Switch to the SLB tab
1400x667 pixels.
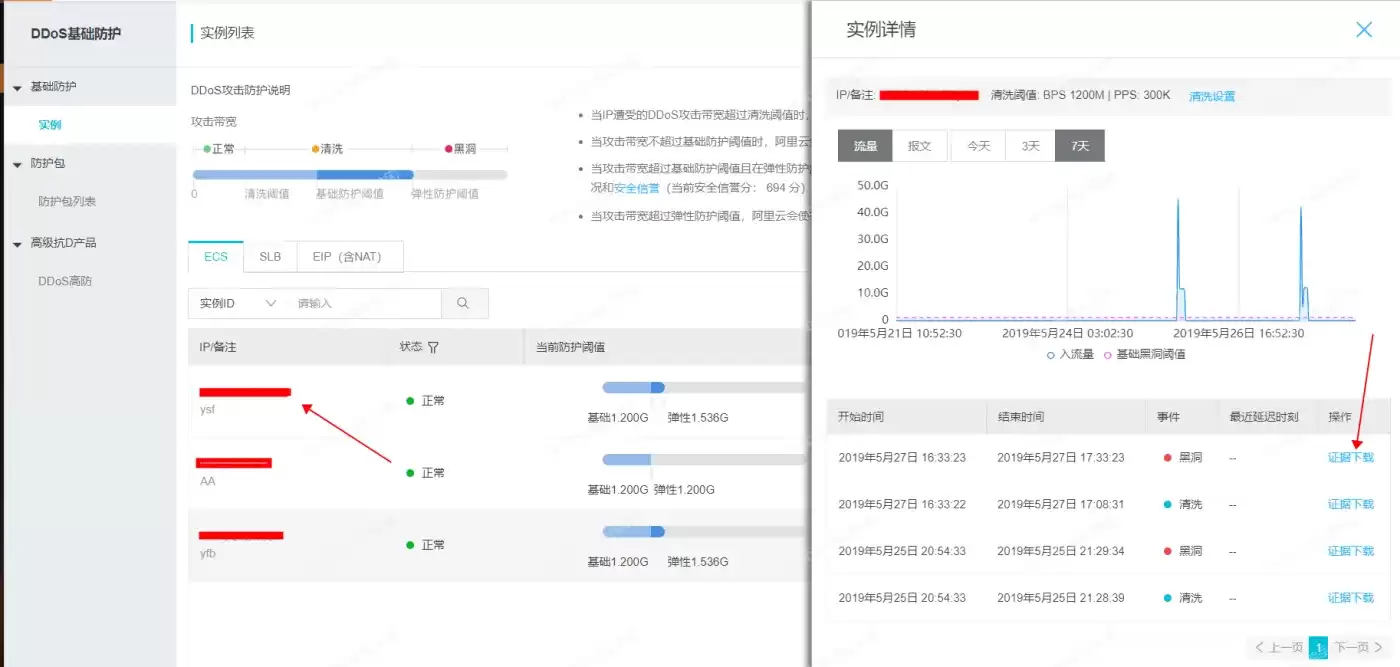point(270,256)
